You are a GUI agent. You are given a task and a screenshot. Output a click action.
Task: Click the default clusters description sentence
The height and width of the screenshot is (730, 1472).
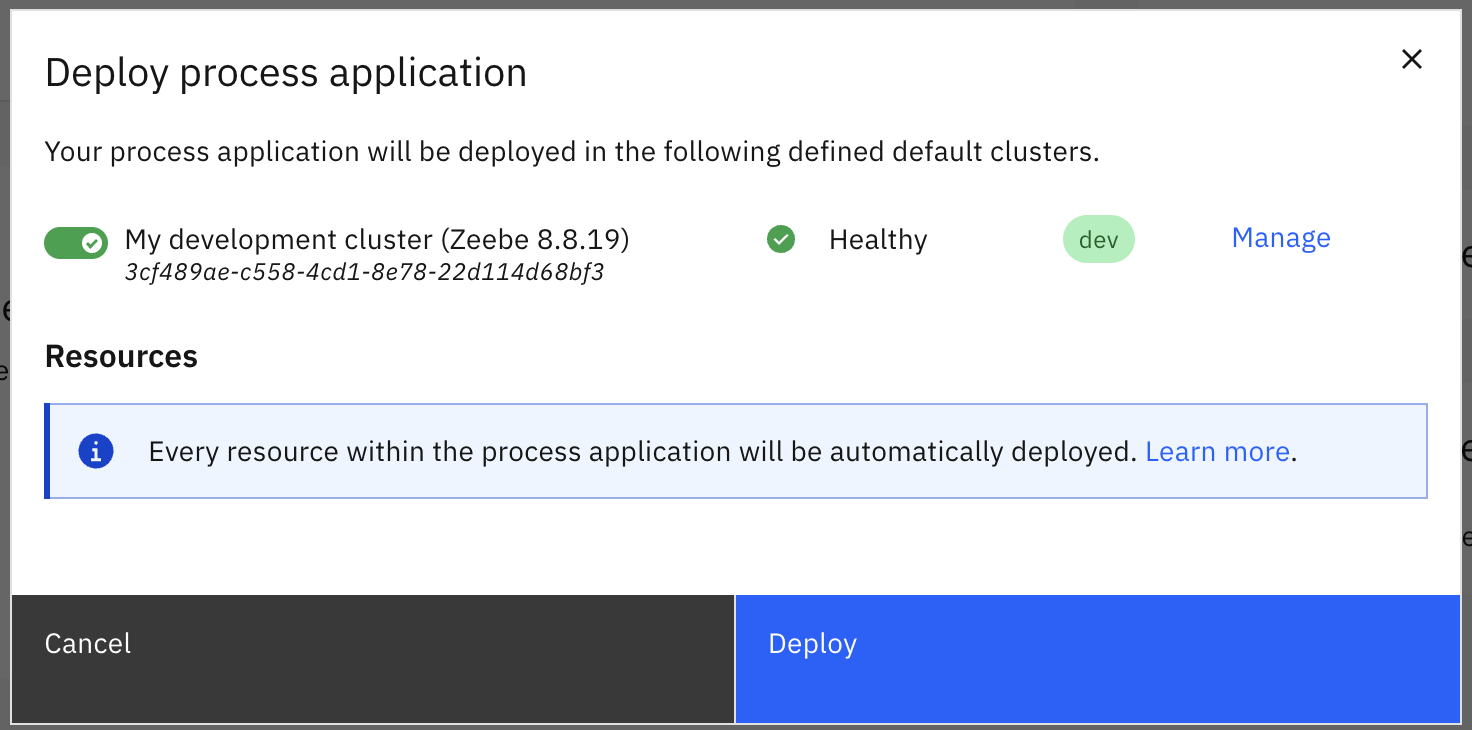tap(571, 152)
